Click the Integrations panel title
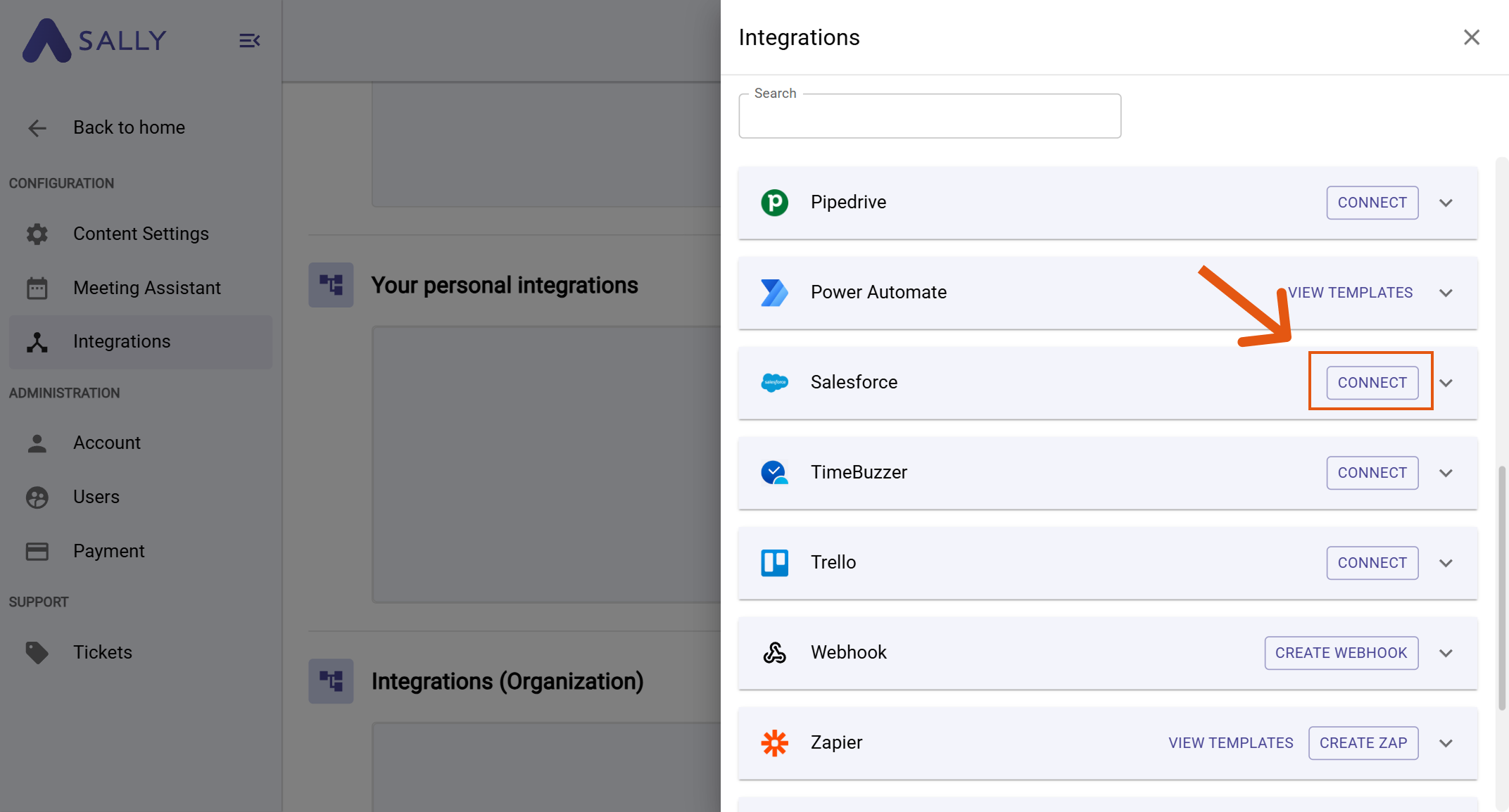1509x812 pixels. (799, 37)
